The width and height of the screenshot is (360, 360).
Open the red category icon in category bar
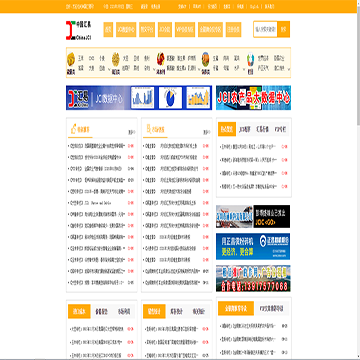pos(161,60)
